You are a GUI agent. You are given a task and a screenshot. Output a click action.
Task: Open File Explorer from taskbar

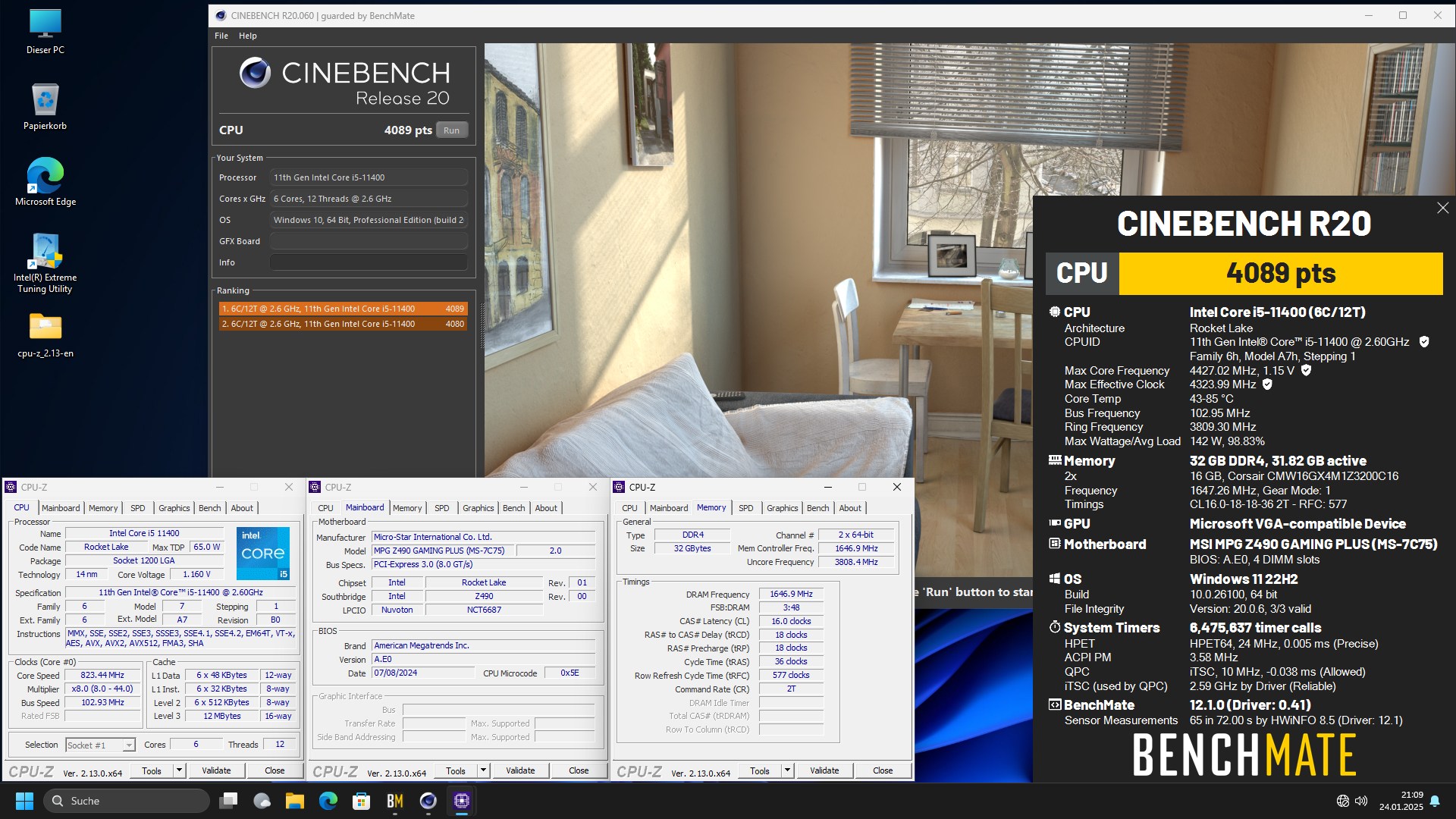point(295,801)
